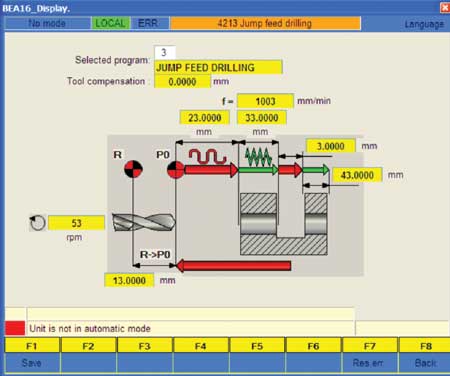Click the spindle rotation direction icon
This screenshot has height=376, width=450.
(37, 223)
